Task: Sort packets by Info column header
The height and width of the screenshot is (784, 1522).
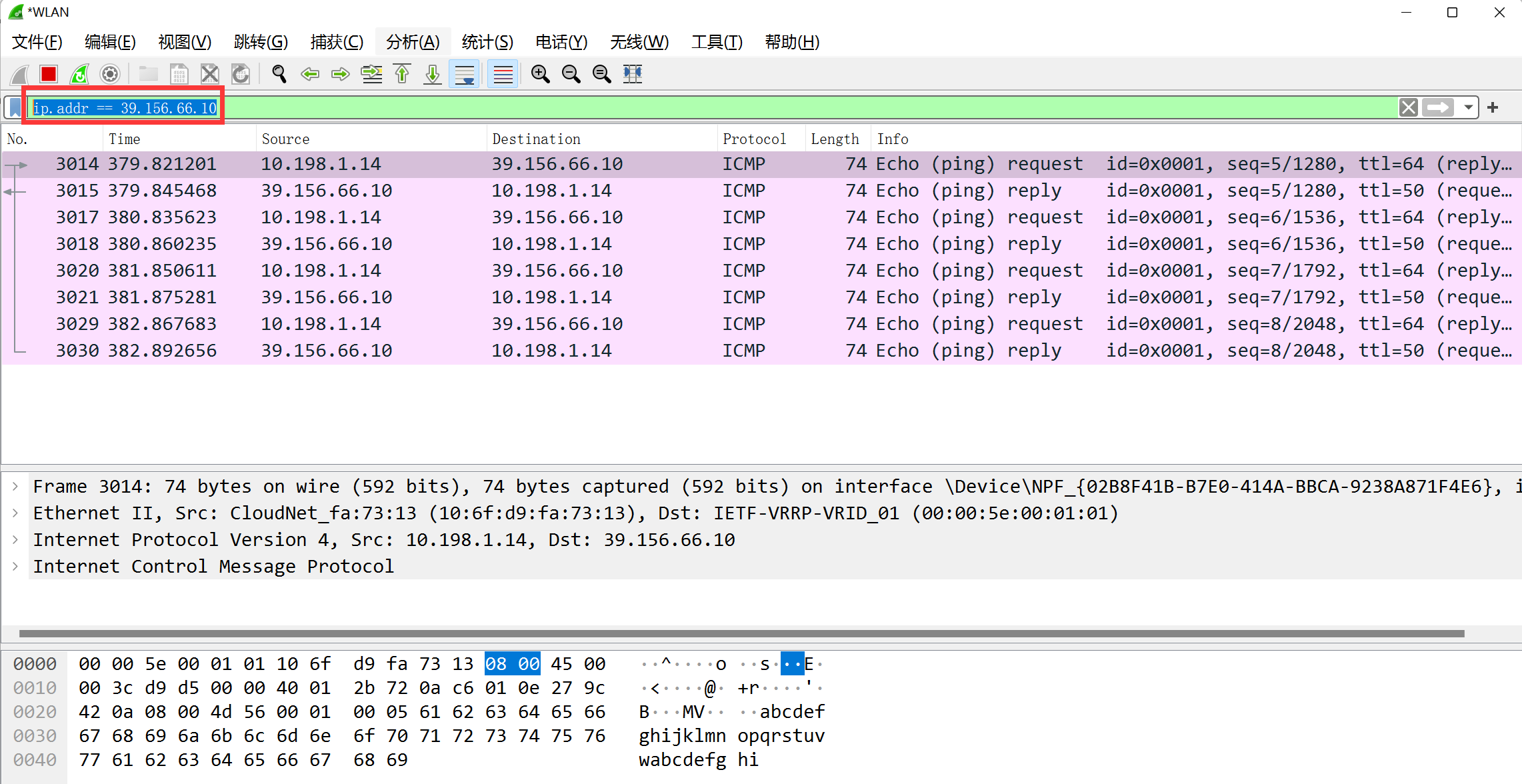Action: click(x=1195, y=139)
